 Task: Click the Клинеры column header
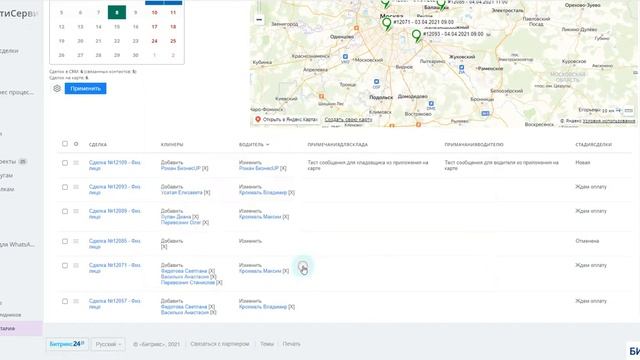tap(172, 144)
